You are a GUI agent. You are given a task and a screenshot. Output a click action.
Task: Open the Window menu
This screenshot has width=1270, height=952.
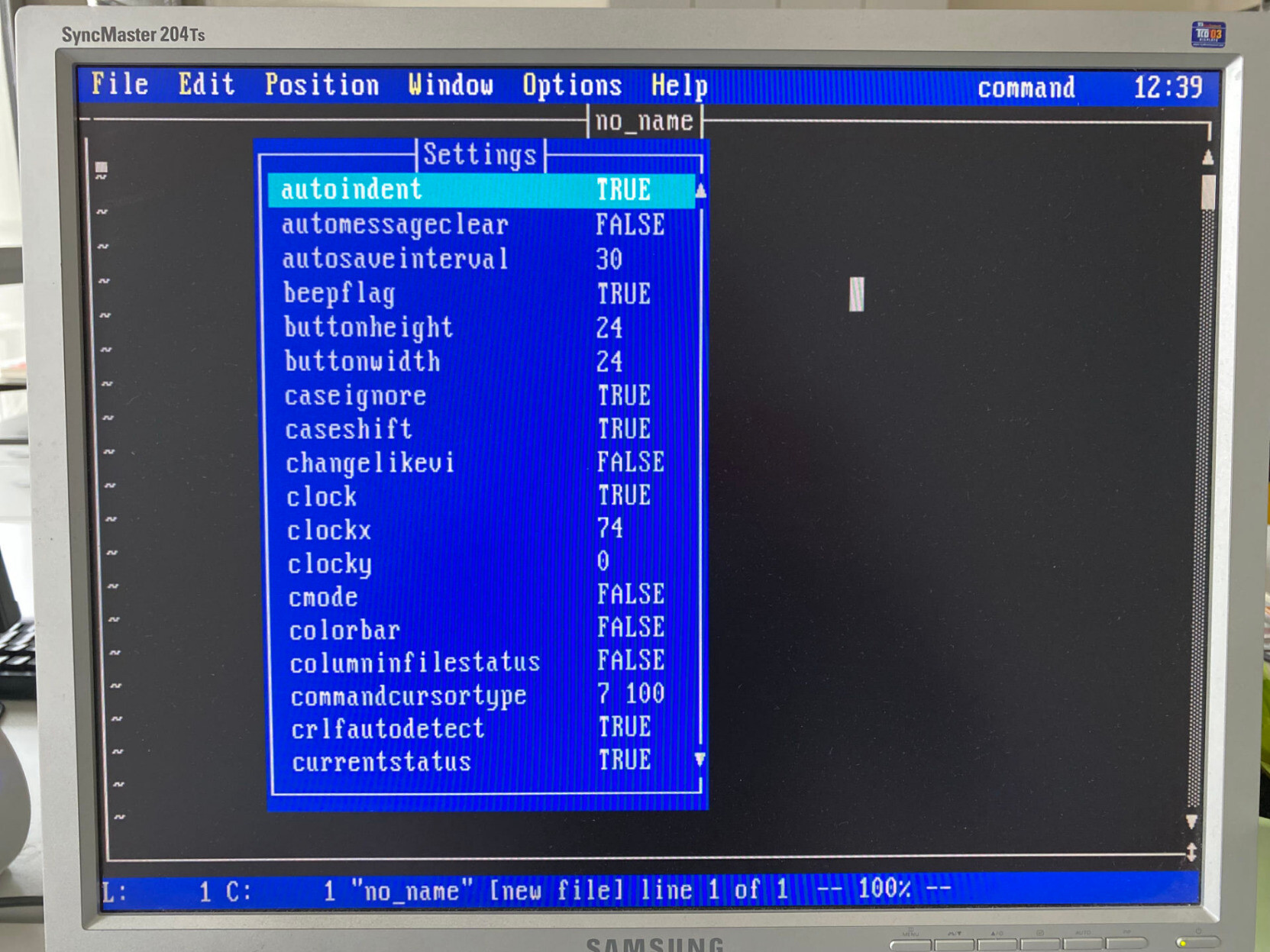pyautogui.click(x=451, y=85)
